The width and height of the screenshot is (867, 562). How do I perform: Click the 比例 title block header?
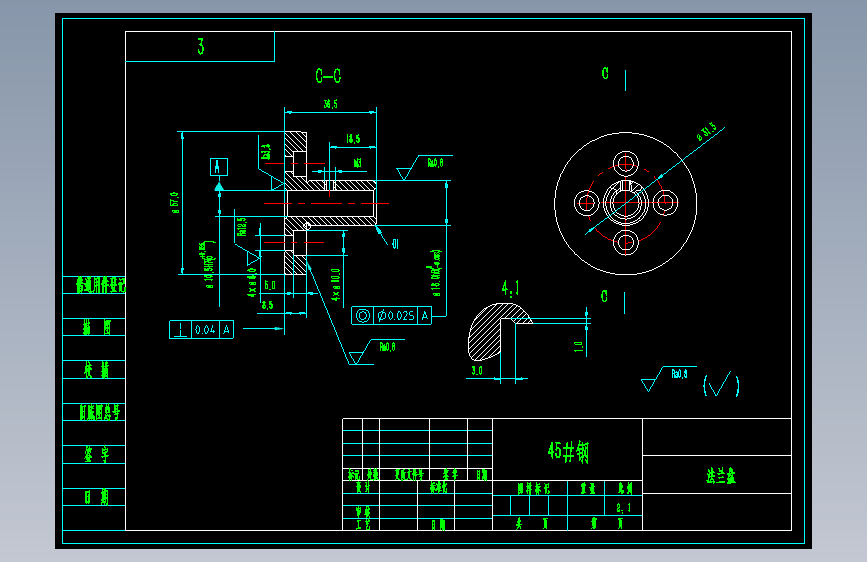pos(625,488)
